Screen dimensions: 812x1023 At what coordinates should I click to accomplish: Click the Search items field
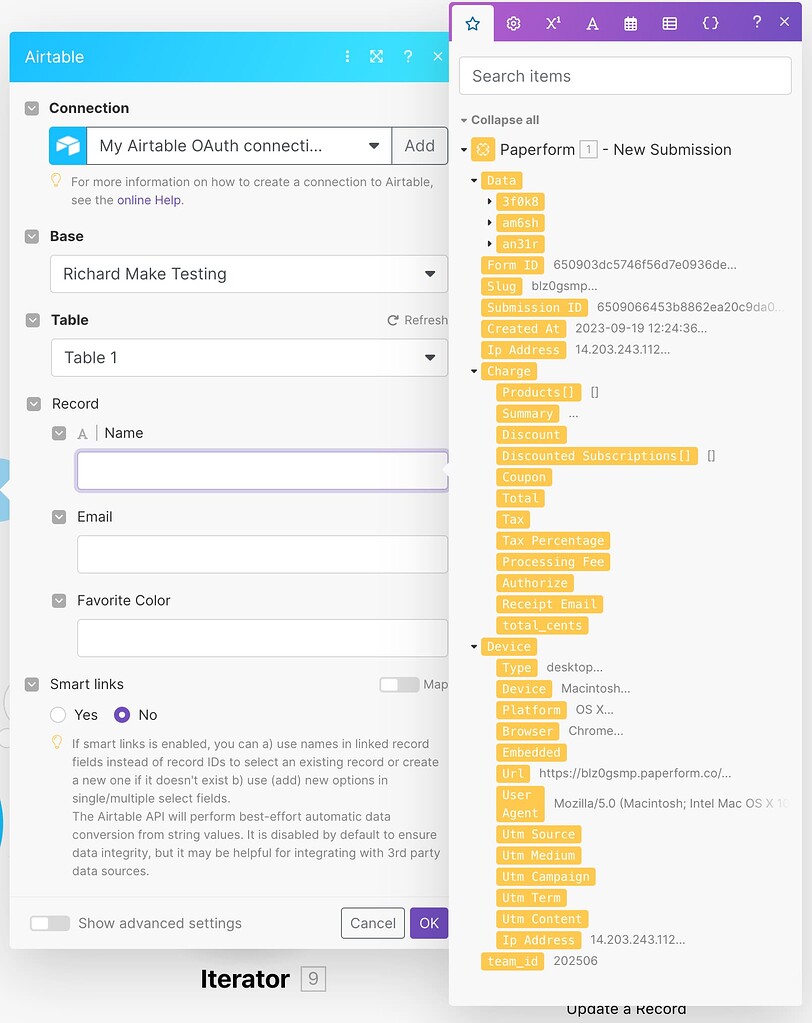624,75
